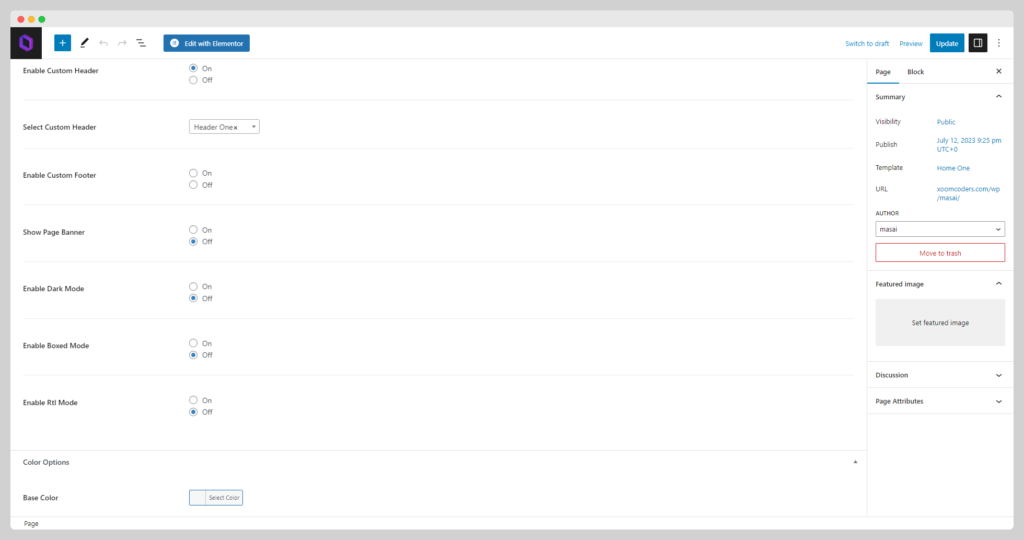This screenshot has height=540, width=1024.
Task: Switch to the Page tab
Action: (x=883, y=72)
